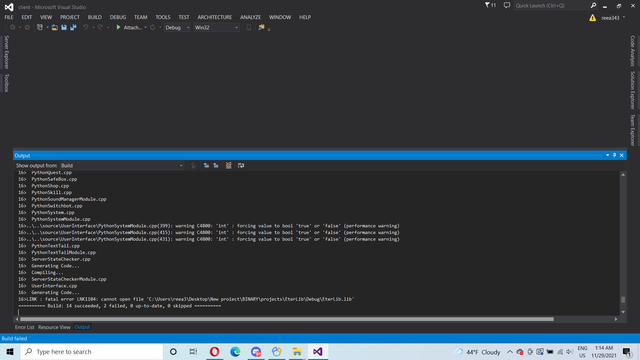This screenshot has width=640, height=360.
Task: Select the Output tab at the bottom
Action: (x=82, y=327)
